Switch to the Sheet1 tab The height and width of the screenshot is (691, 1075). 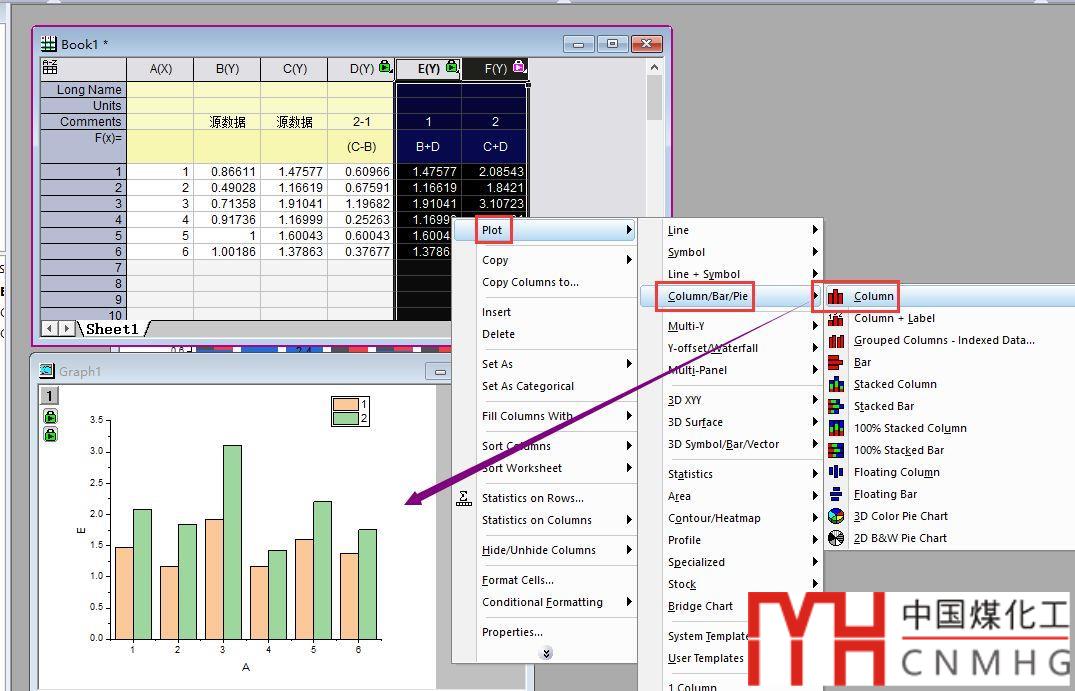pos(112,329)
